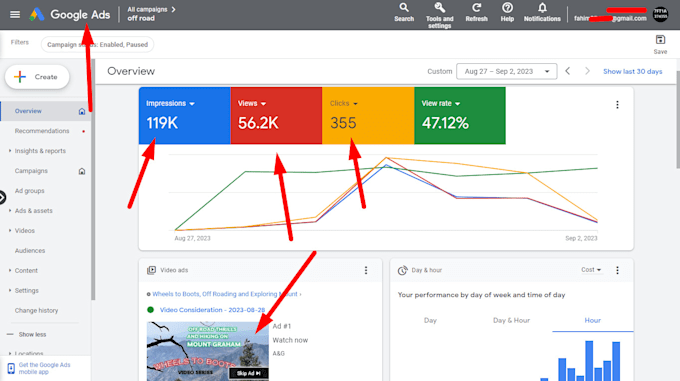The height and width of the screenshot is (381, 680).
Task: Open Ad groups page
Action: (x=29, y=191)
